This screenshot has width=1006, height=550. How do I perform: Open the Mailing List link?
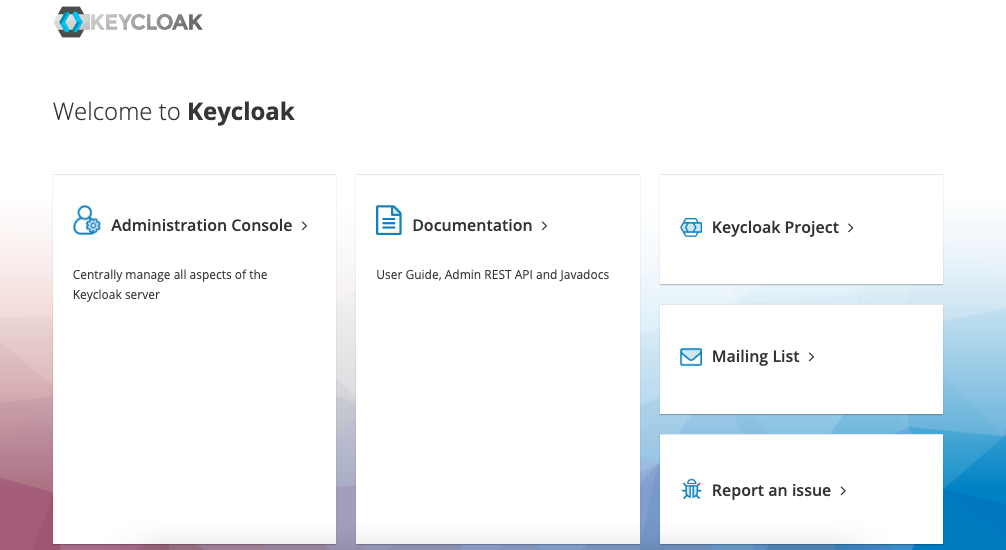pos(756,357)
